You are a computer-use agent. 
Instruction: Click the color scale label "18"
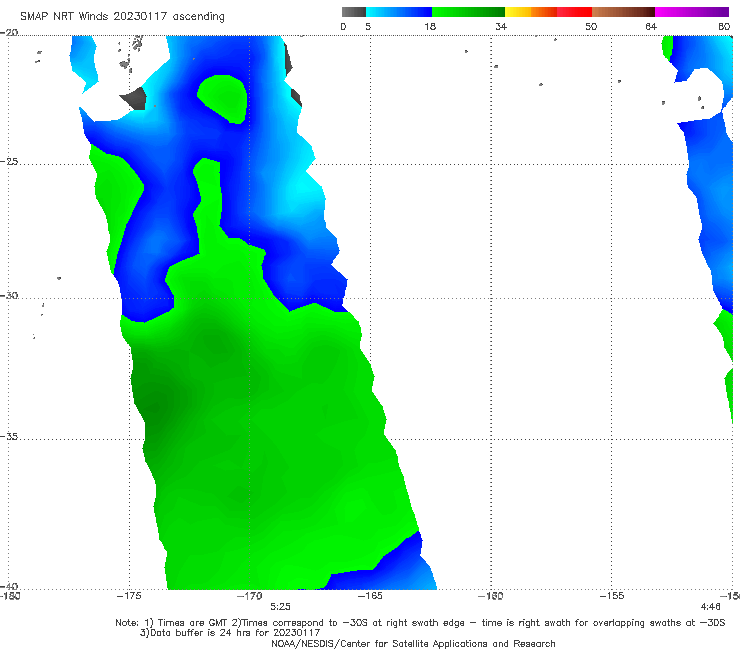[x=430, y=27]
